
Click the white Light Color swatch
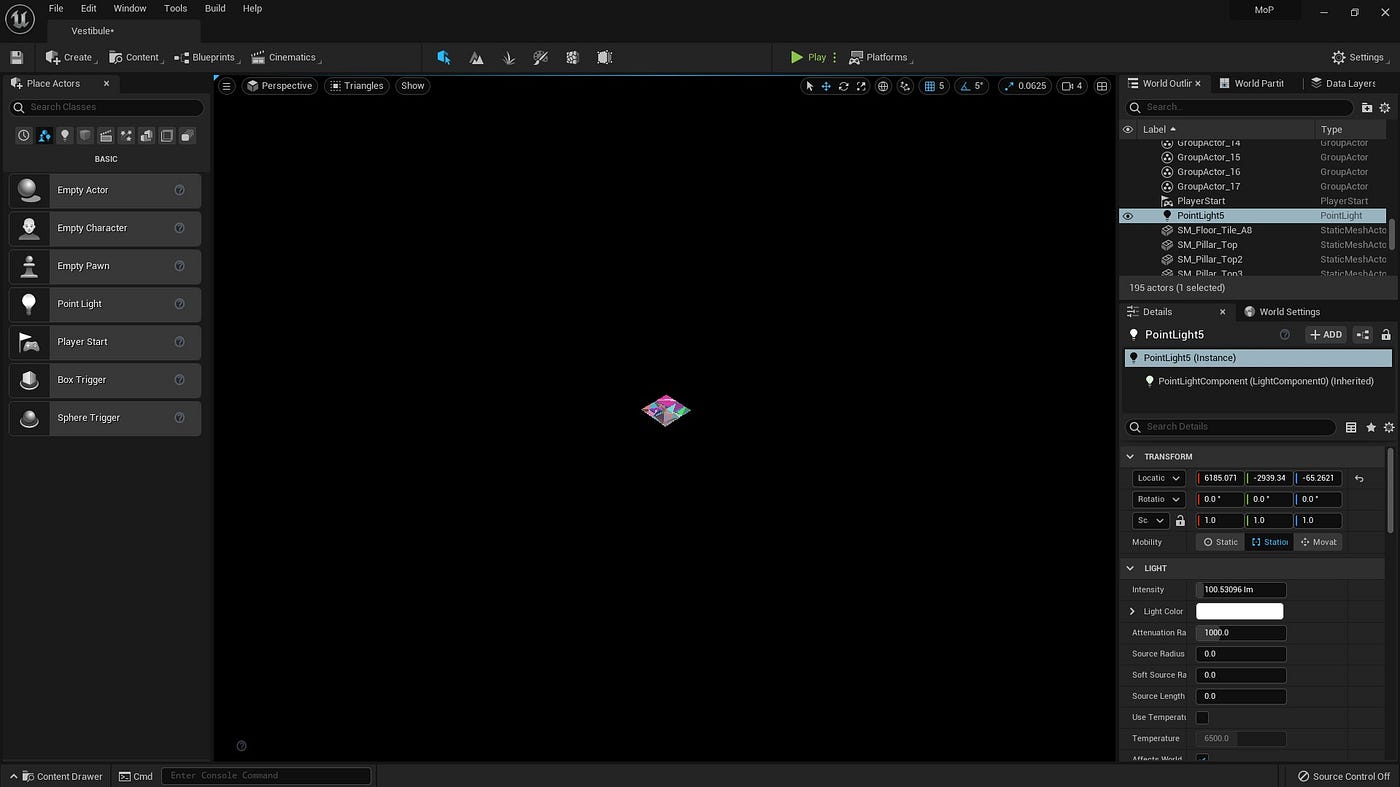coord(1239,611)
